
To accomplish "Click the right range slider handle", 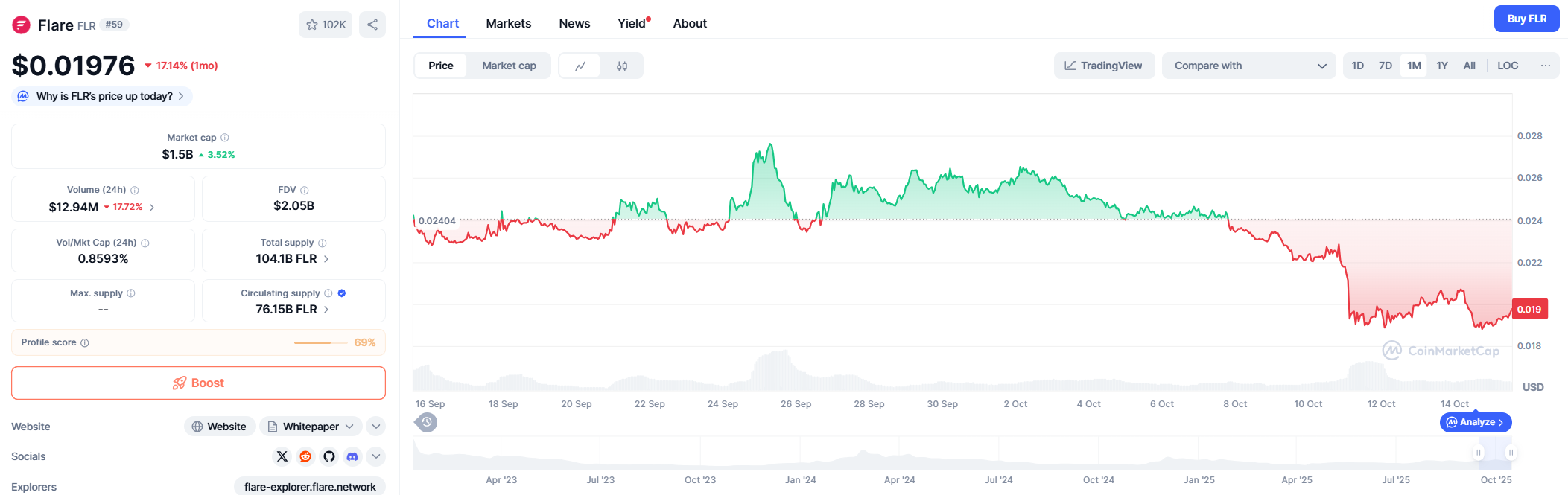I will pyautogui.click(x=1511, y=453).
